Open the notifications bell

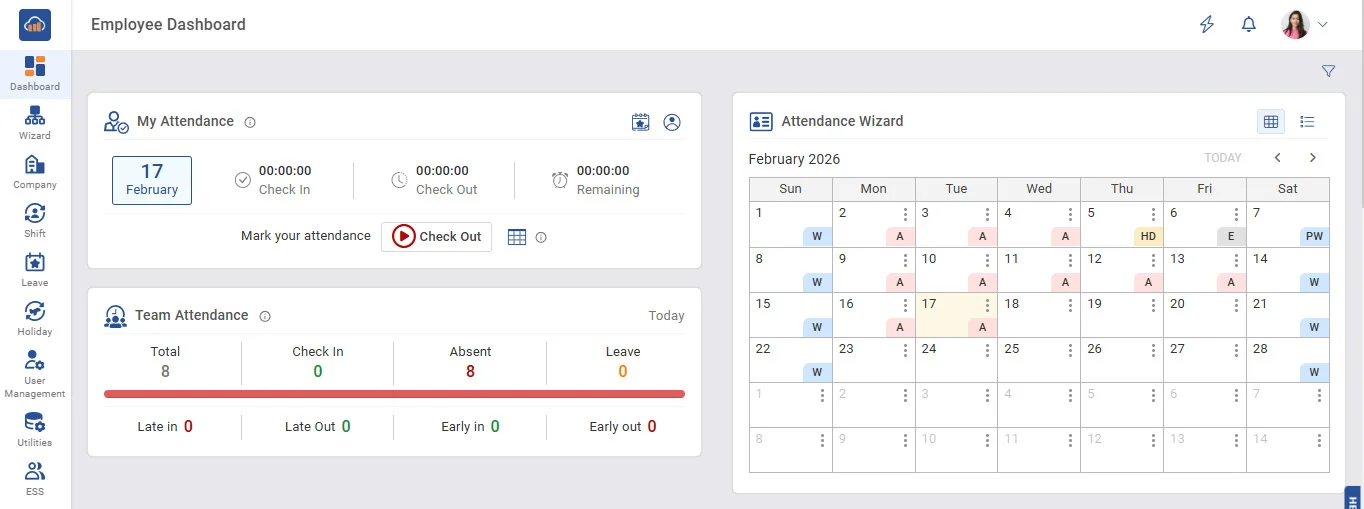(1248, 25)
